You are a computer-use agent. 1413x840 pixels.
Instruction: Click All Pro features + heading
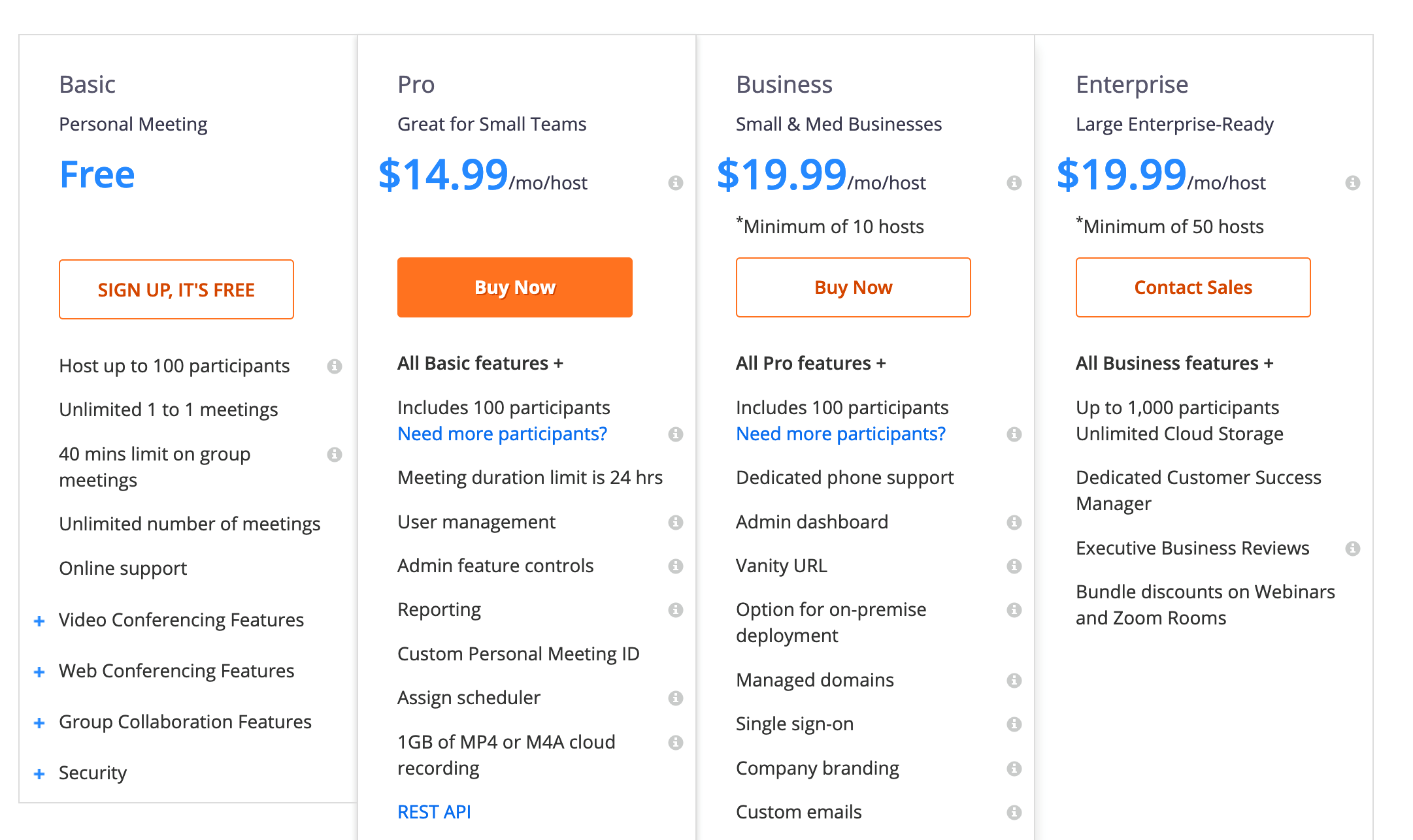pyautogui.click(x=811, y=363)
